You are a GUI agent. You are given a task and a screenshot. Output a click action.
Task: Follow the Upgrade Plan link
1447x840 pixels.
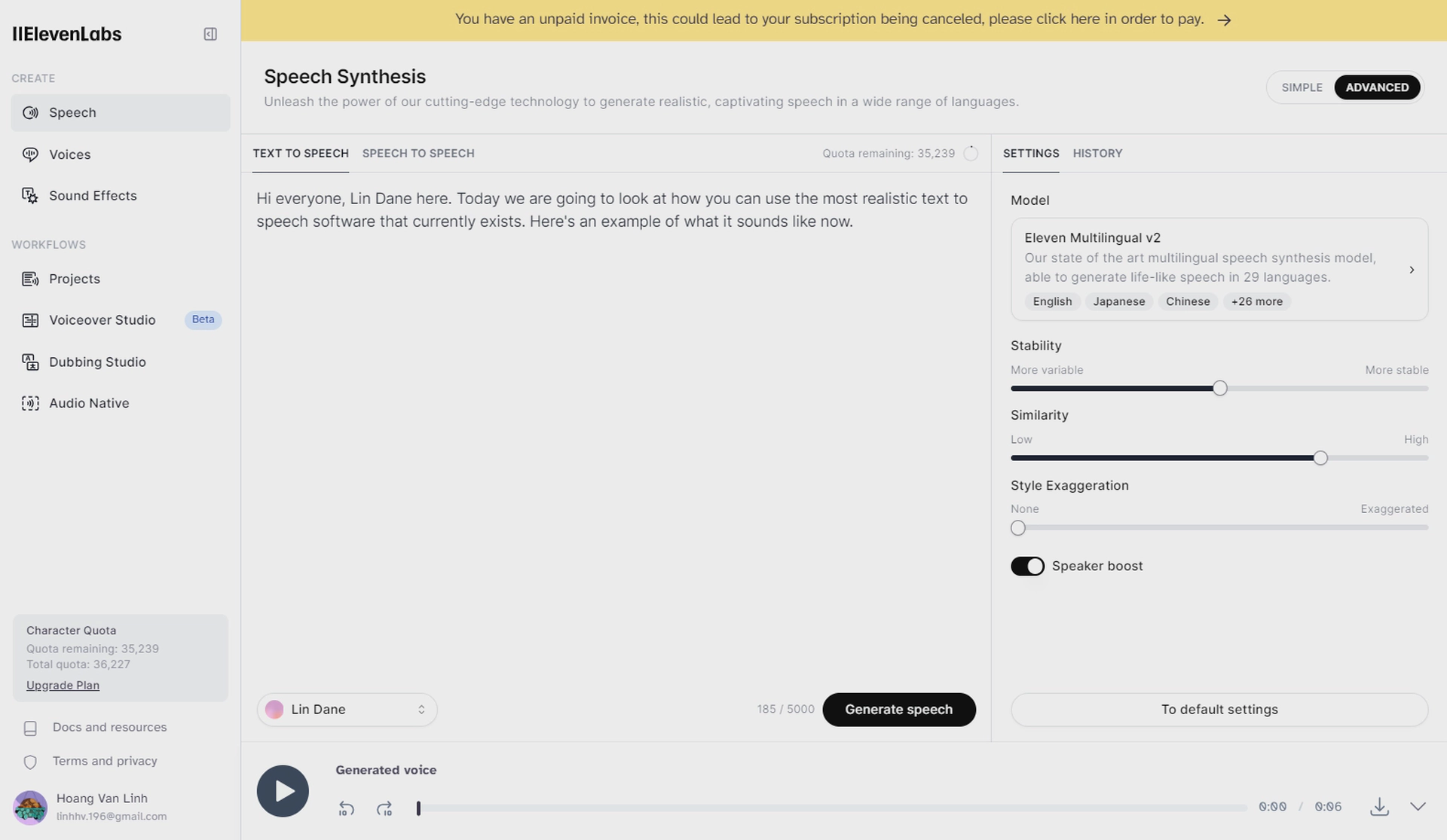tap(63, 686)
